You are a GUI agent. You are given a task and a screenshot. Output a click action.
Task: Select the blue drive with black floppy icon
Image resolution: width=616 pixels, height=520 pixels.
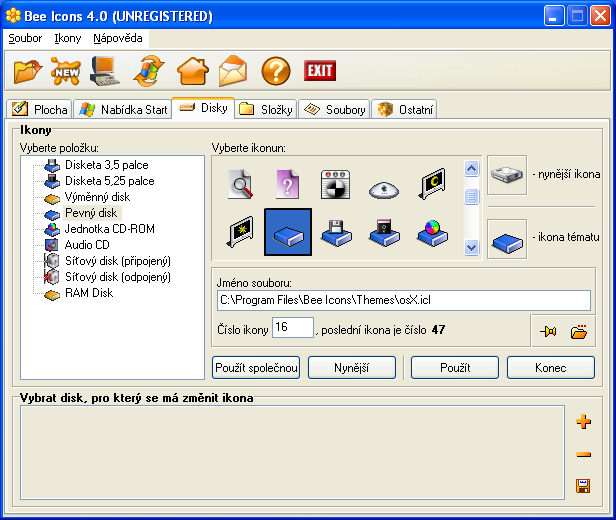tap(384, 234)
